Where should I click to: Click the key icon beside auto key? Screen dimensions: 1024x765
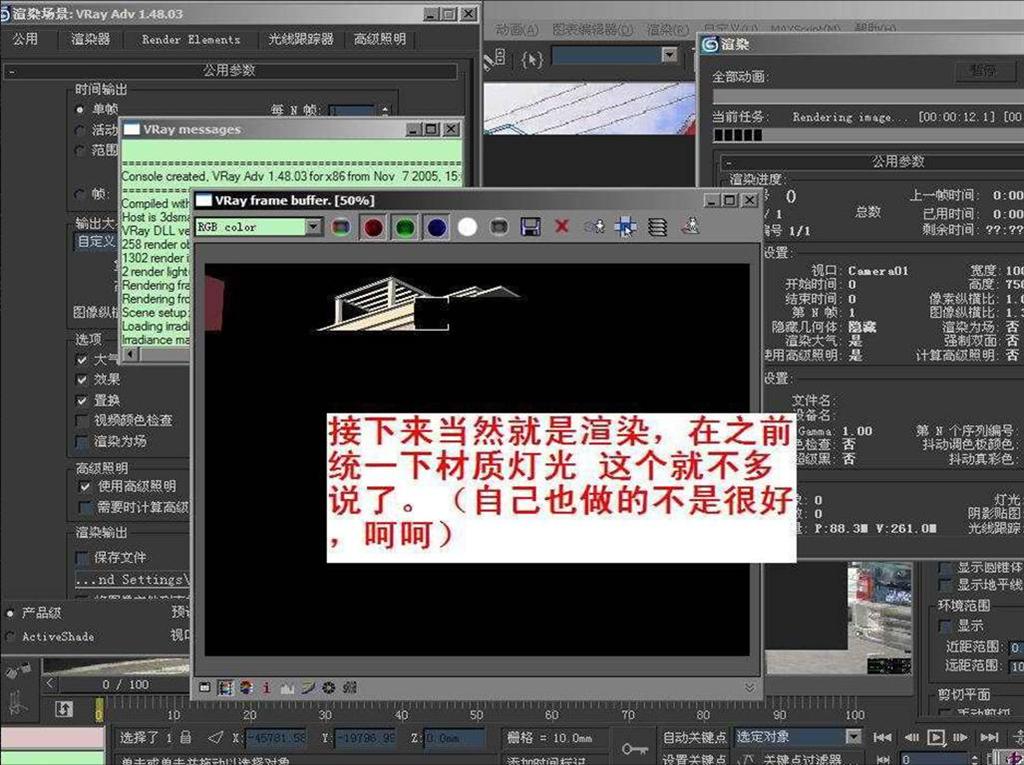pyautogui.click(x=634, y=749)
